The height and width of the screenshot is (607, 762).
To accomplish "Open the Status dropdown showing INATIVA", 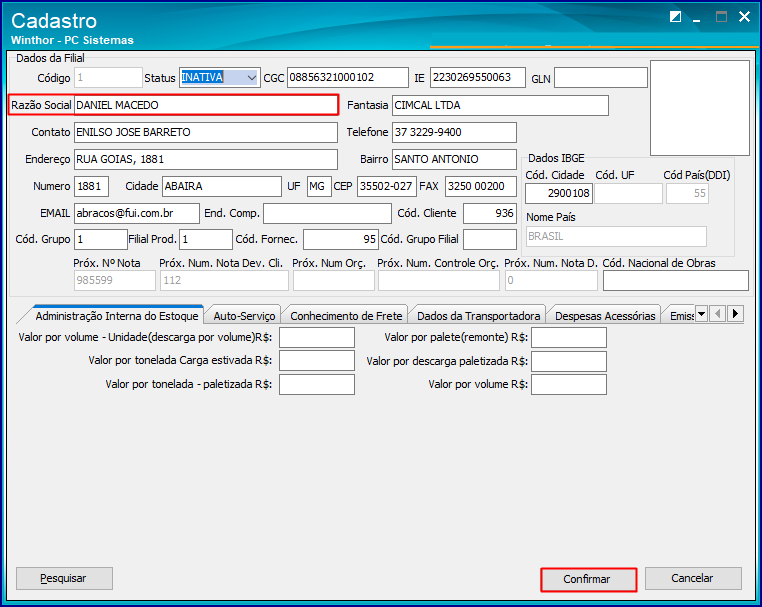I will point(220,78).
